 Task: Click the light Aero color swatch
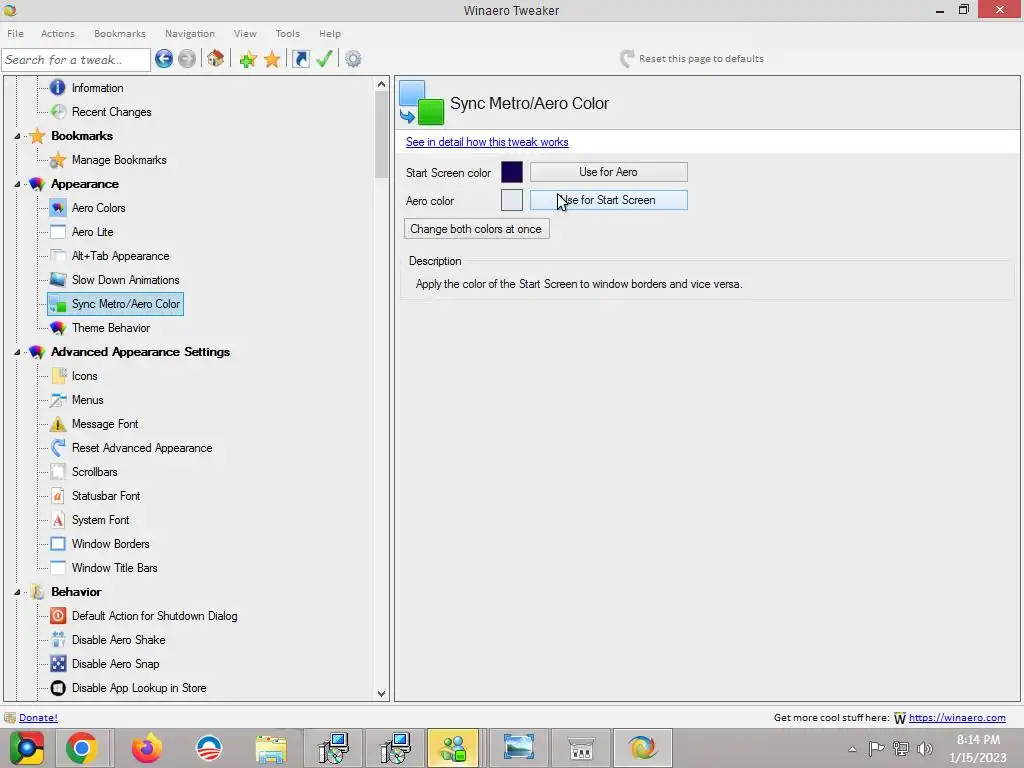(511, 200)
